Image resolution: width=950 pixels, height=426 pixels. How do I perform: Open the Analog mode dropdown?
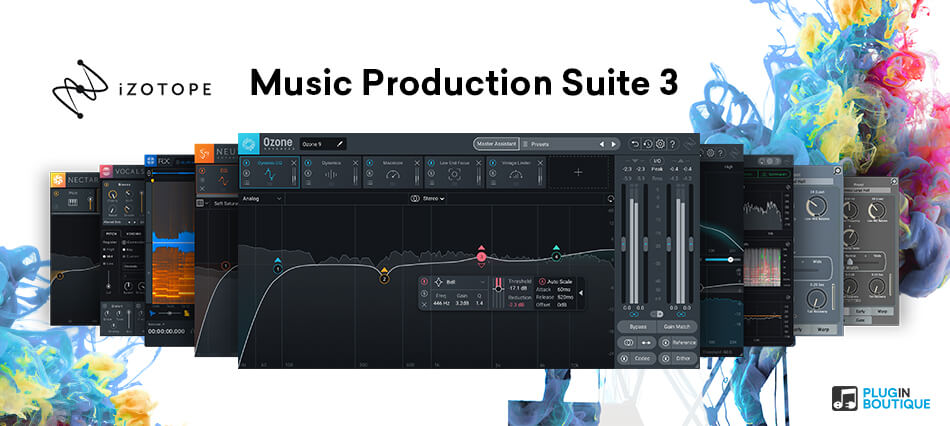pos(262,199)
